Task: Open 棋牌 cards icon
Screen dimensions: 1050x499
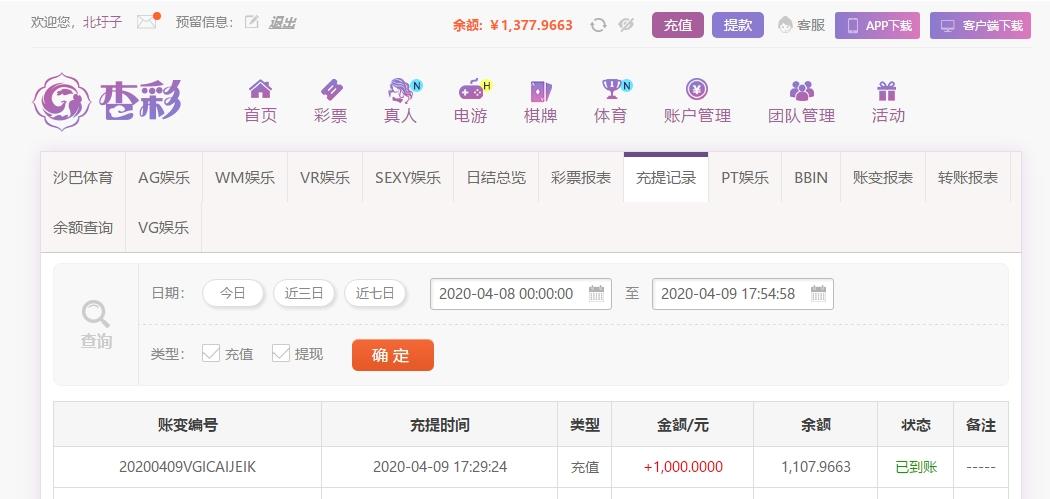Action: [x=540, y=90]
